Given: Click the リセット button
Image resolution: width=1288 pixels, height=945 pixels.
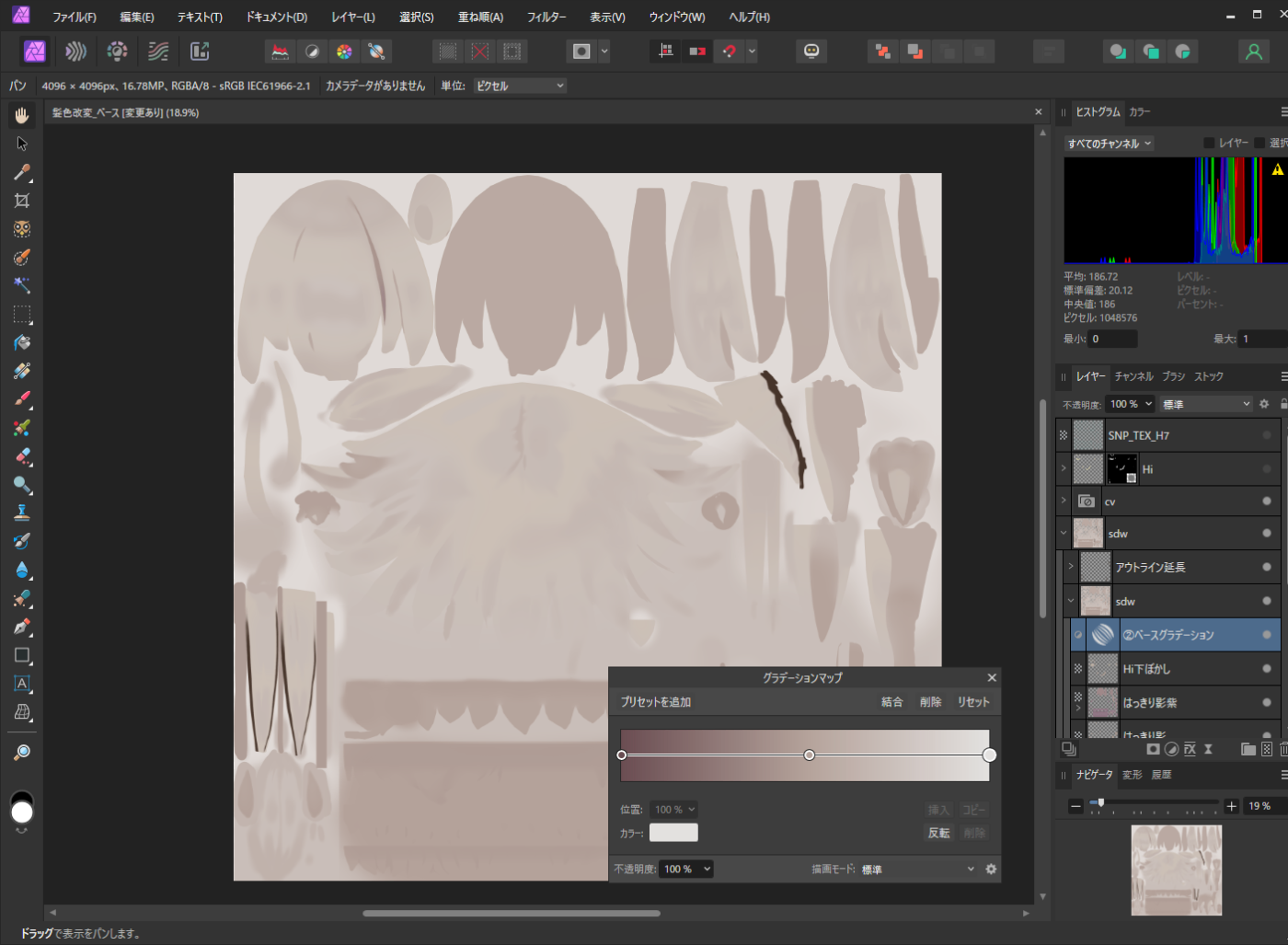Looking at the screenshot, I should click(x=973, y=702).
